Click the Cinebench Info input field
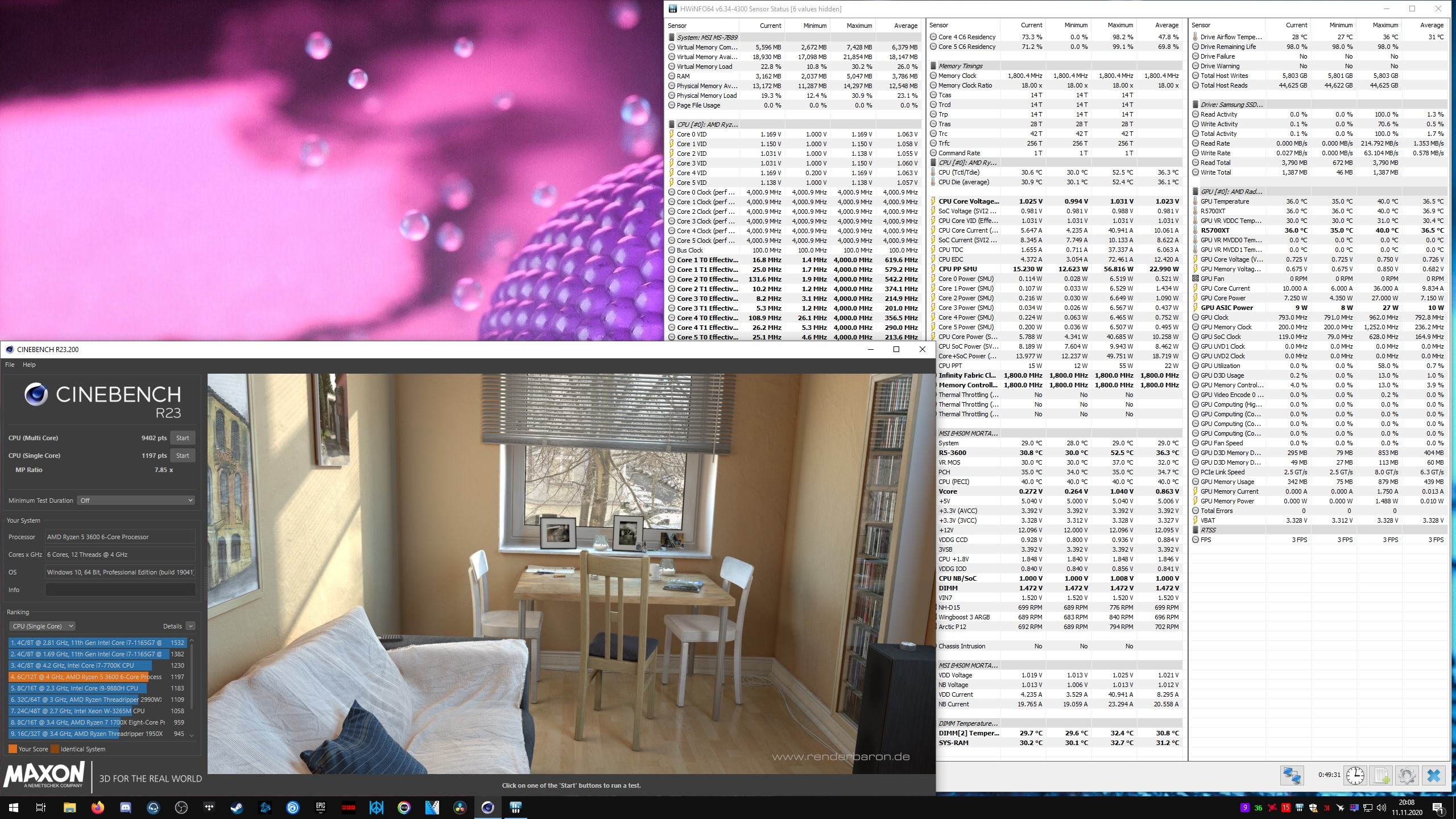Image resolution: width=1456 pixels, height=819 pixels. pyautogui.click(x=120, y=590)
